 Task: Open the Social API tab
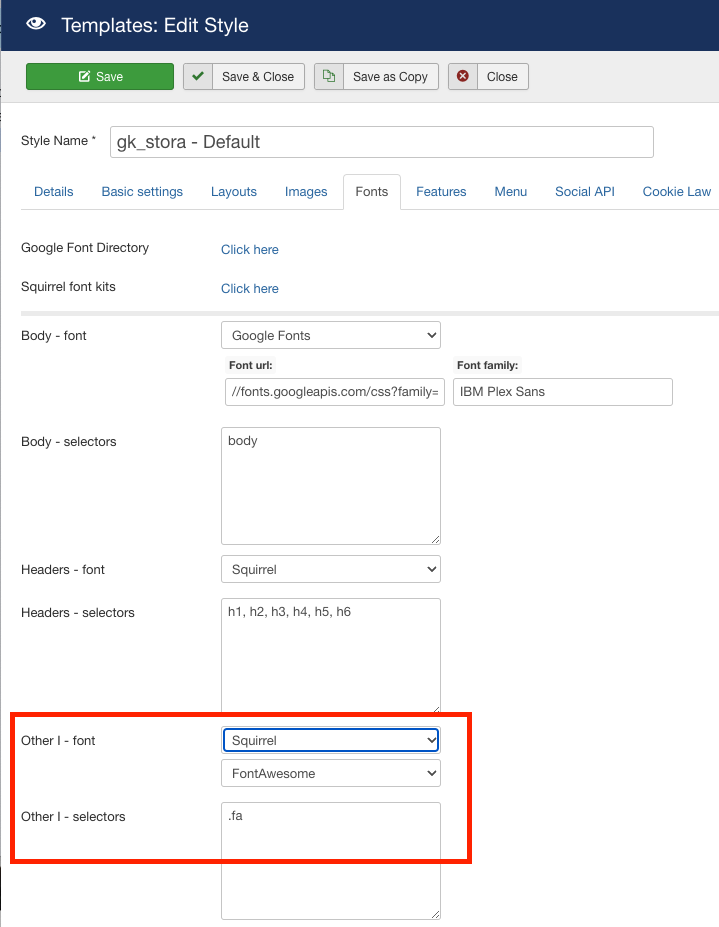585,192
